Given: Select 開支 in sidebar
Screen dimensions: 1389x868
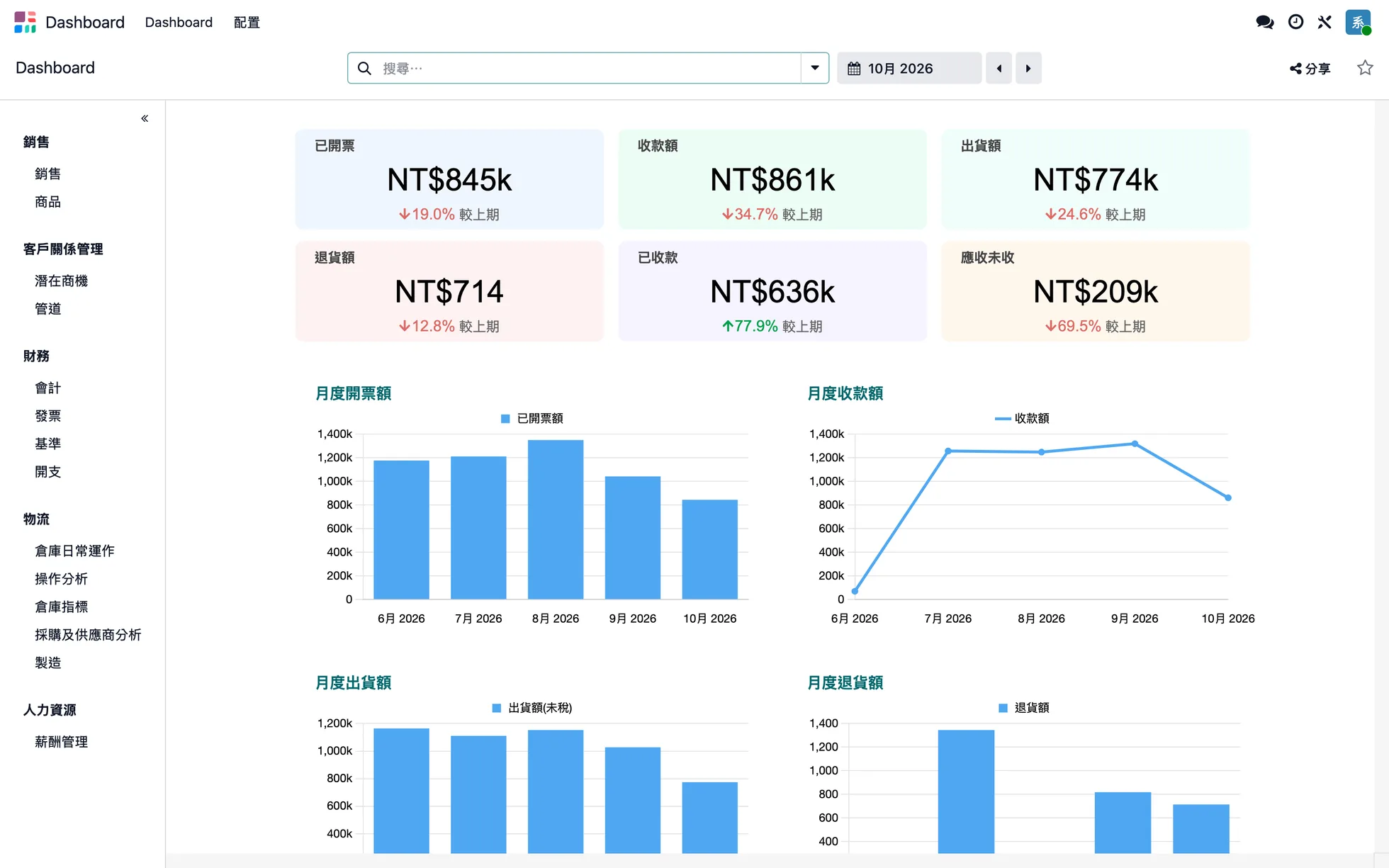Looking at the screenshot, I should tap(47, 472).
